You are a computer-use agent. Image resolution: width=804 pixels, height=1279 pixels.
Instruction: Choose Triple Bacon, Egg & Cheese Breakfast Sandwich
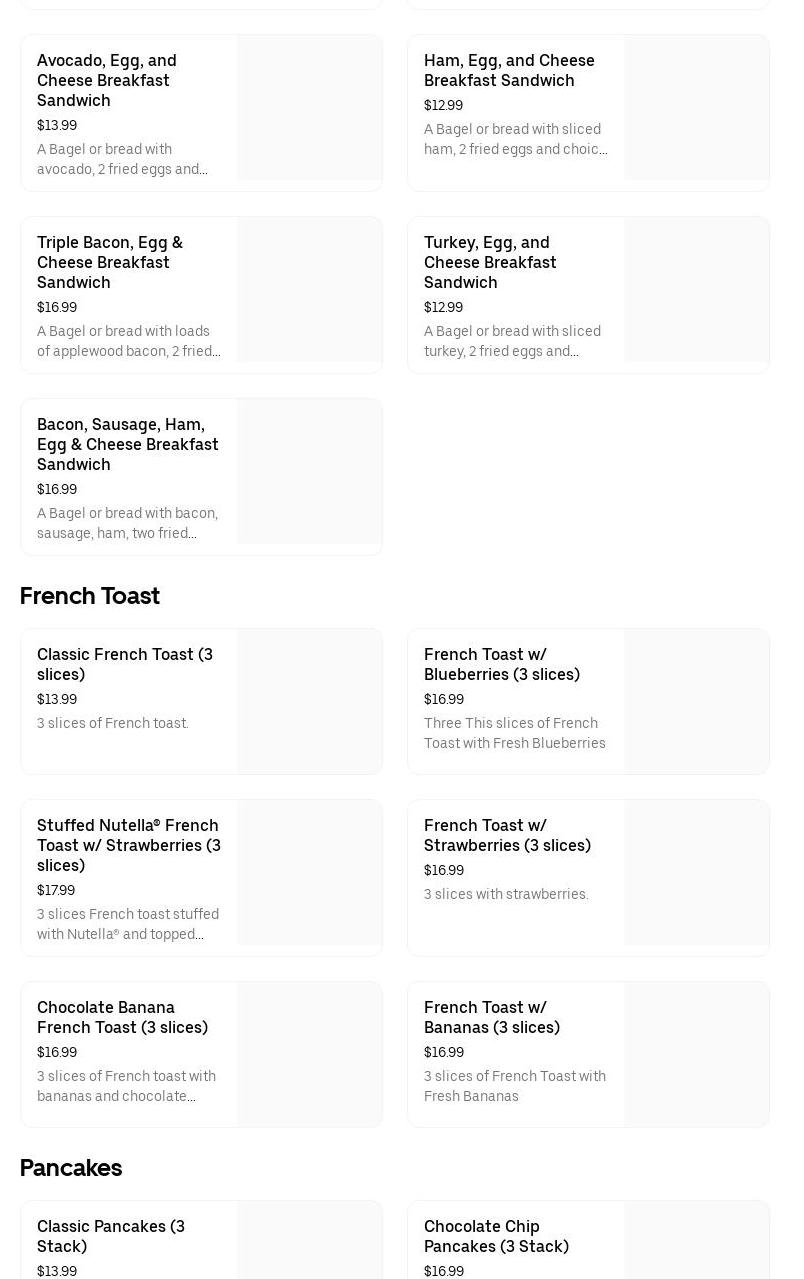(x=110, y=262)
